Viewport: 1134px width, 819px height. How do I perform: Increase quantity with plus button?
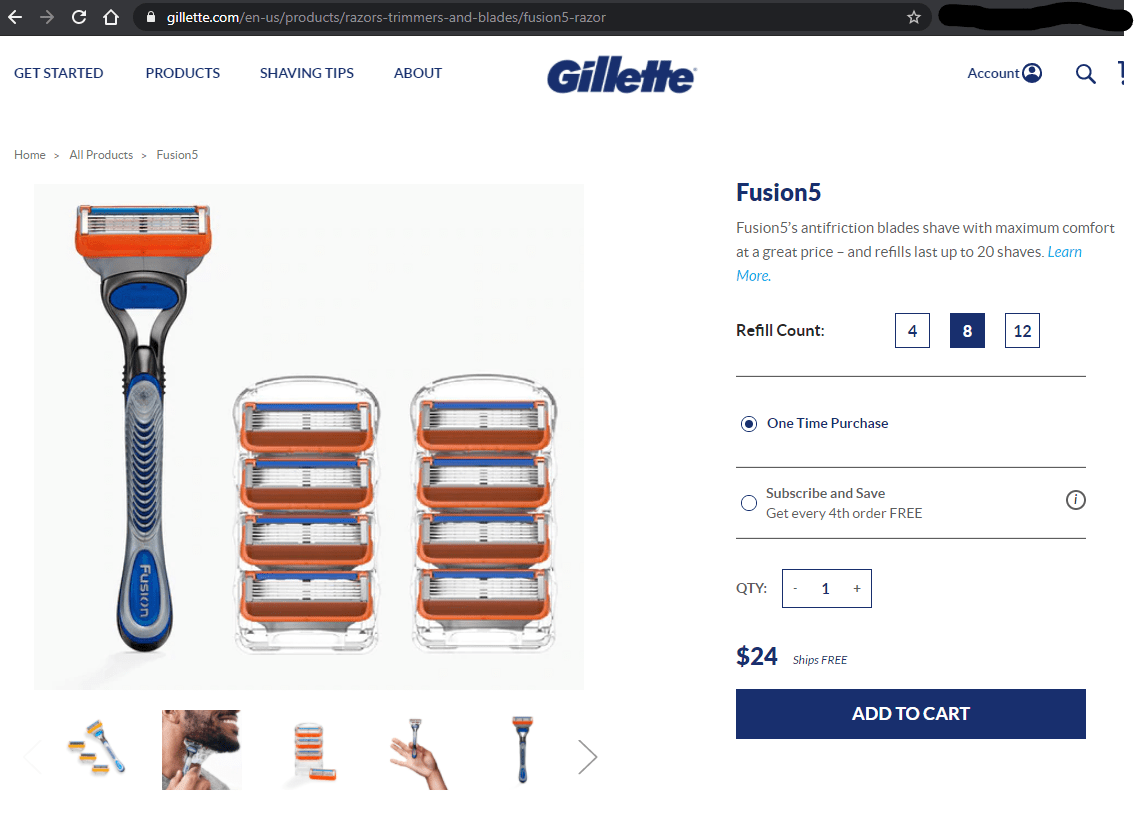click(x=856, y=588)
